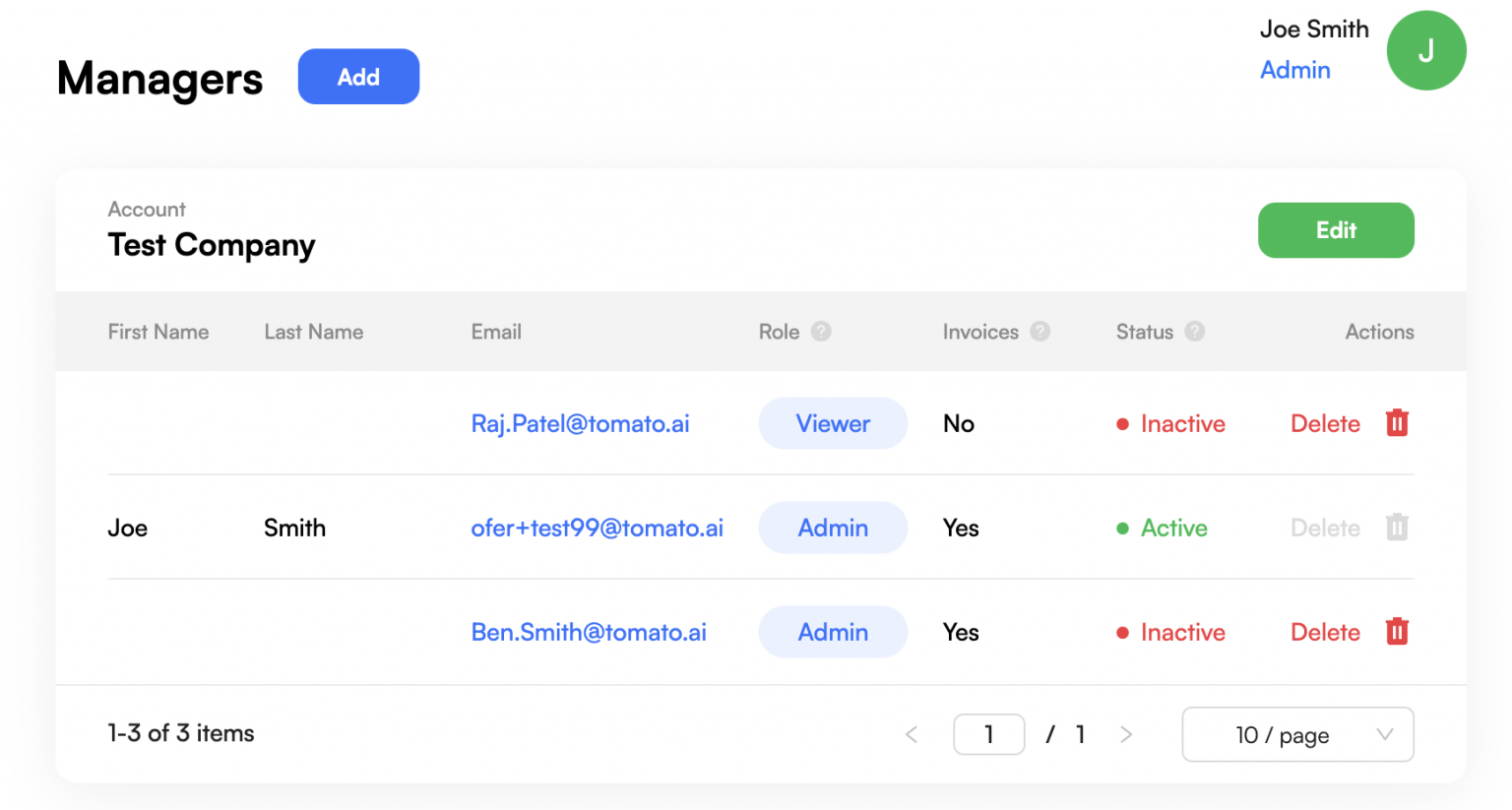Open the 10 / page dropdown
Screen dimensions: 1512x810
pyautogui.click(x=1296, y=735)
